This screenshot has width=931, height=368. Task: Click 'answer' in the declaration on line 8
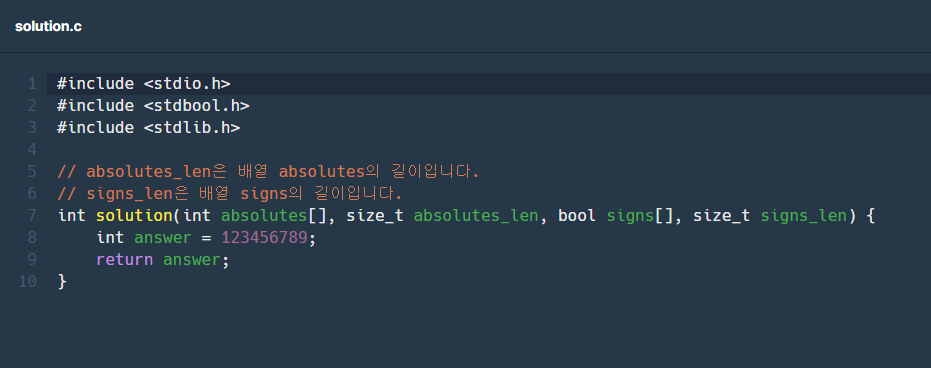163,238
